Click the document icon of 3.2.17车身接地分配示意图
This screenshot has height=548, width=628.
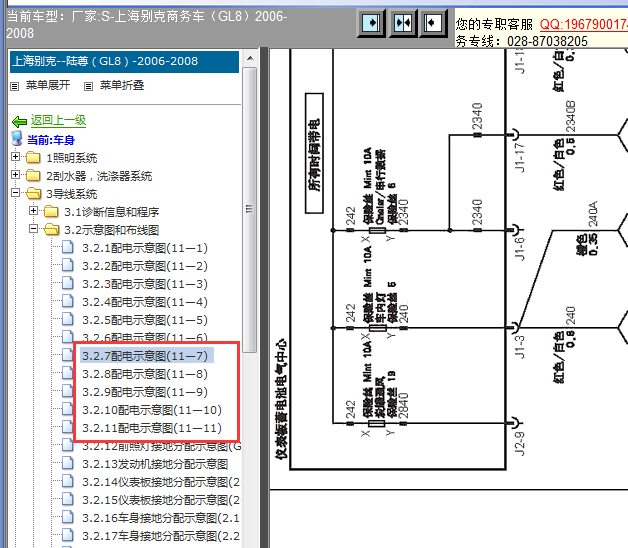pos(68,535)
